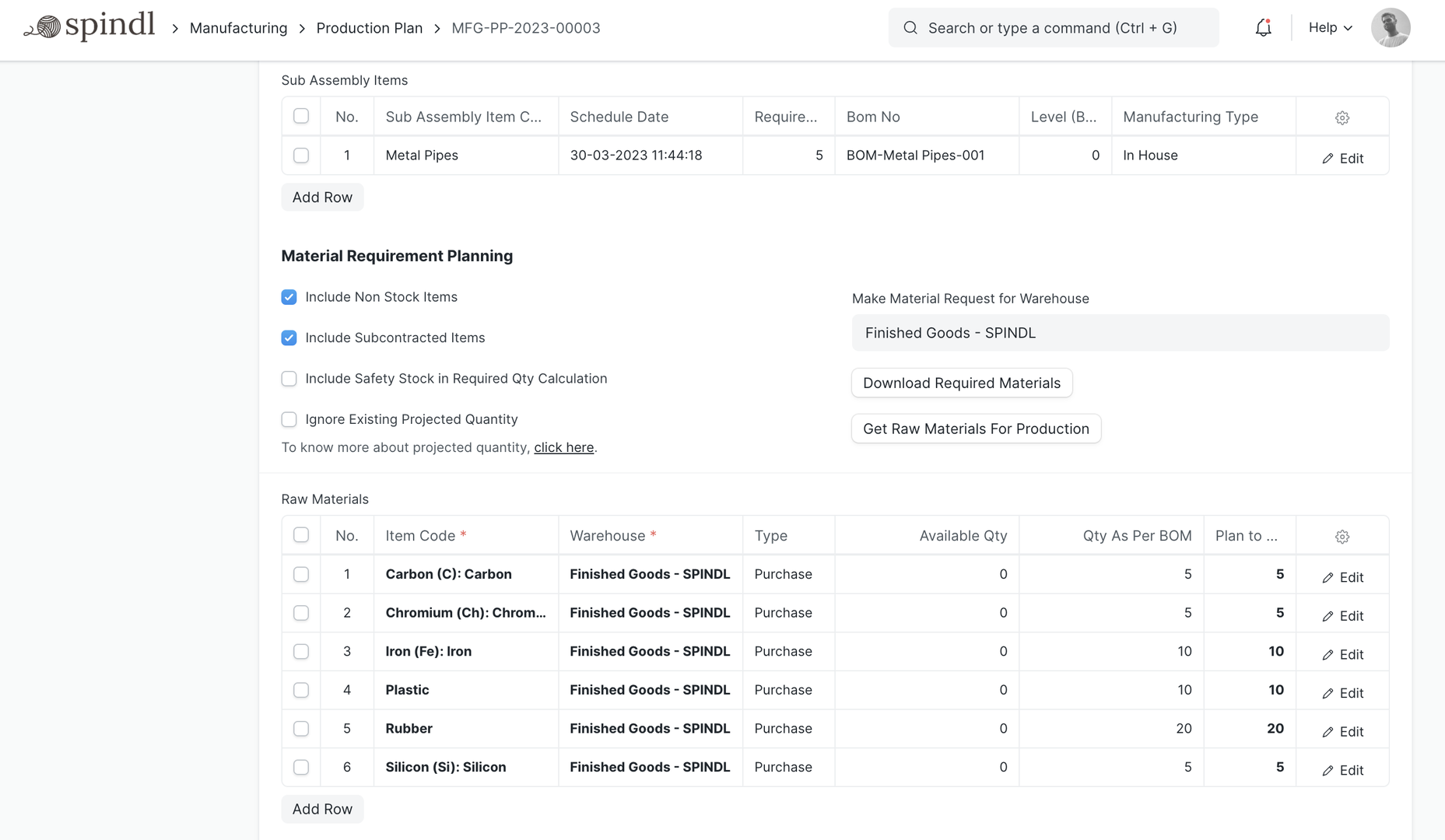Navigate to Manufacturing breadcrumb
The height and width of the screenshot is (840, 1445).
tap(238, 28)
